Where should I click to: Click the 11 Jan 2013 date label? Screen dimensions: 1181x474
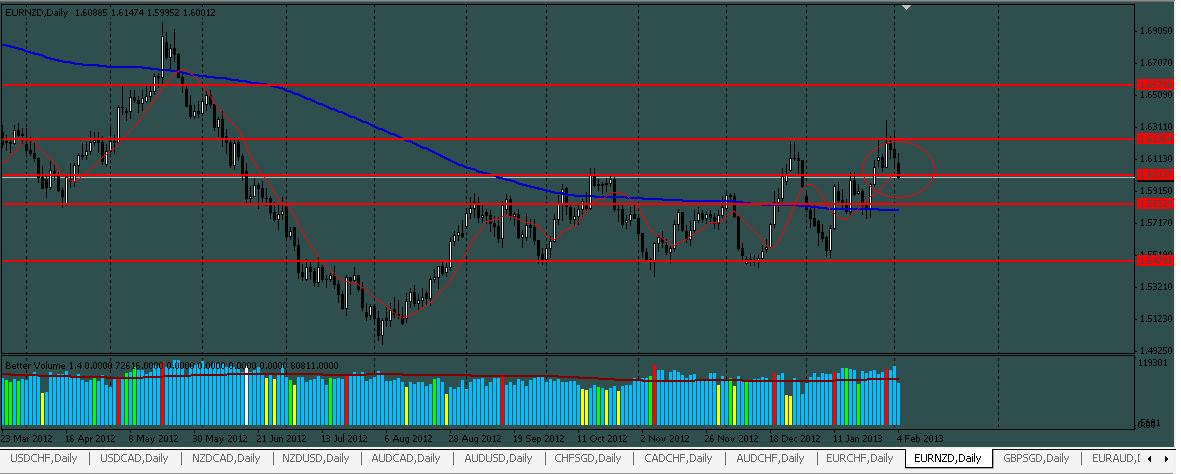(858, 437)
